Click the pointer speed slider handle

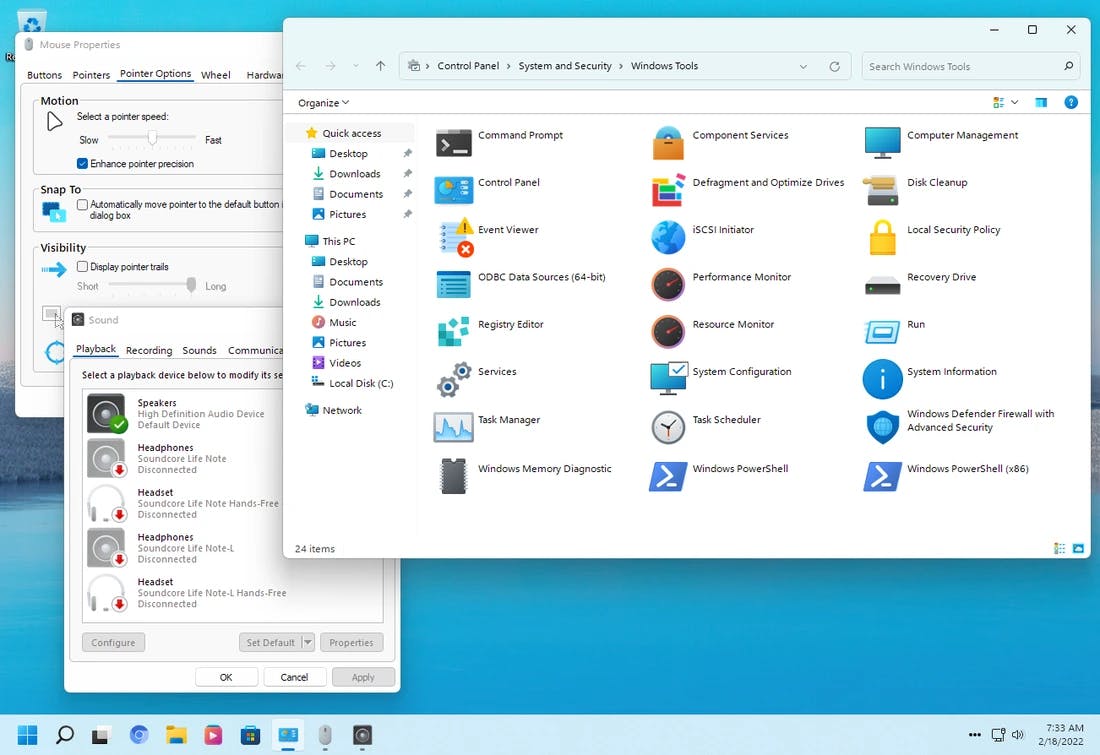coord(153,137)
